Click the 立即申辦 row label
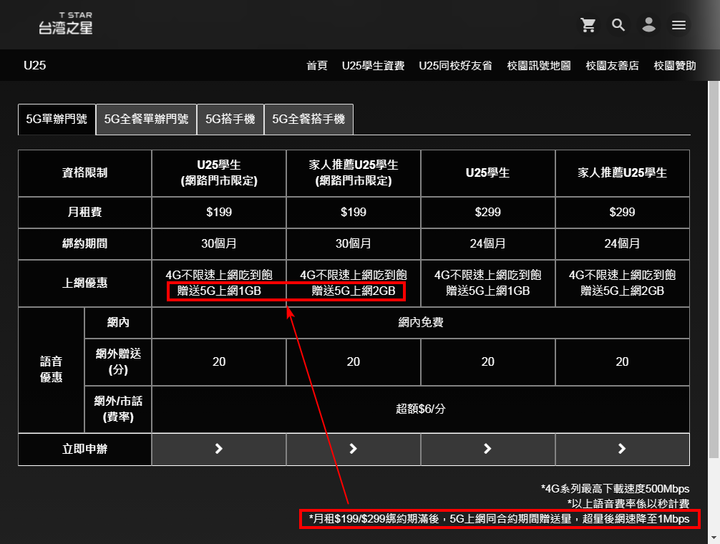720x544 pixels. coord(84,449)
